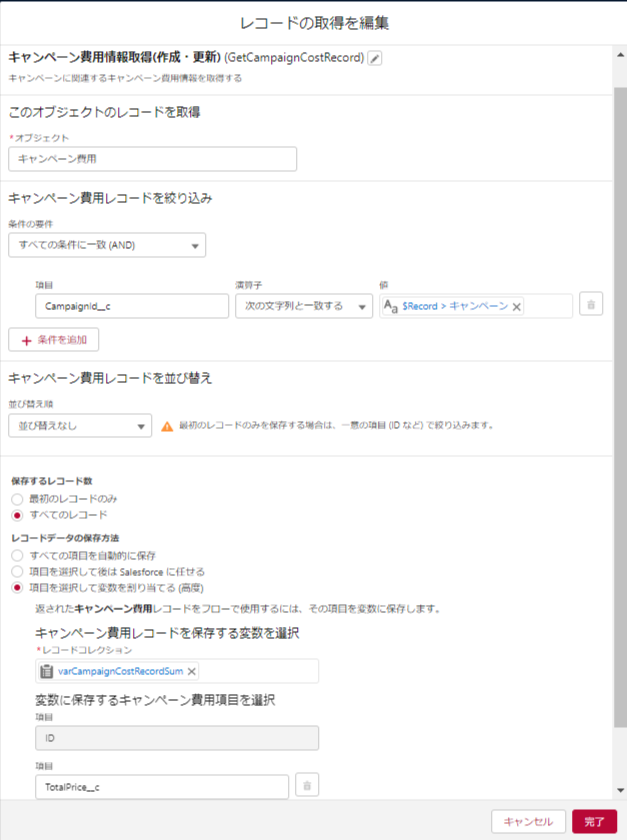Click the trash icon for CampaignId__c condition

tap(591, 305)
